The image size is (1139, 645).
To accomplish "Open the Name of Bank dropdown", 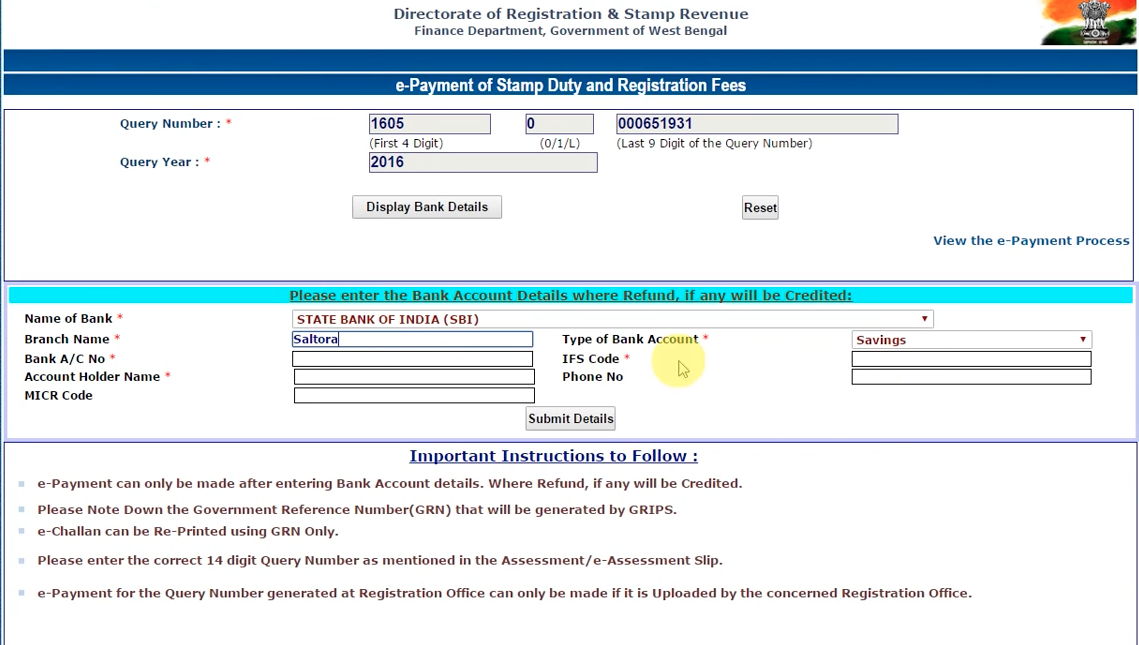I will 612,319.
